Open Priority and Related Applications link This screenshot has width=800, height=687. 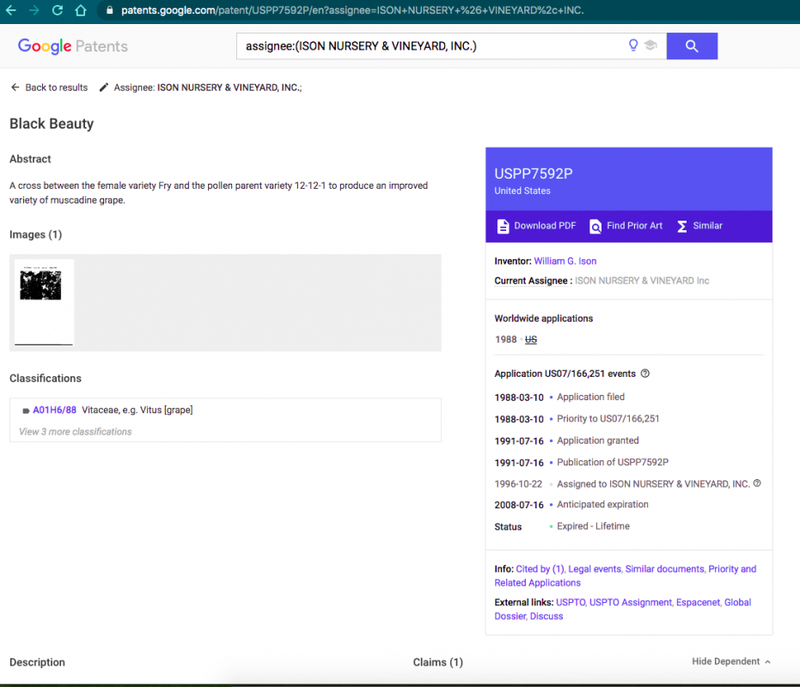pyautogui.click(x=625, y=575)
